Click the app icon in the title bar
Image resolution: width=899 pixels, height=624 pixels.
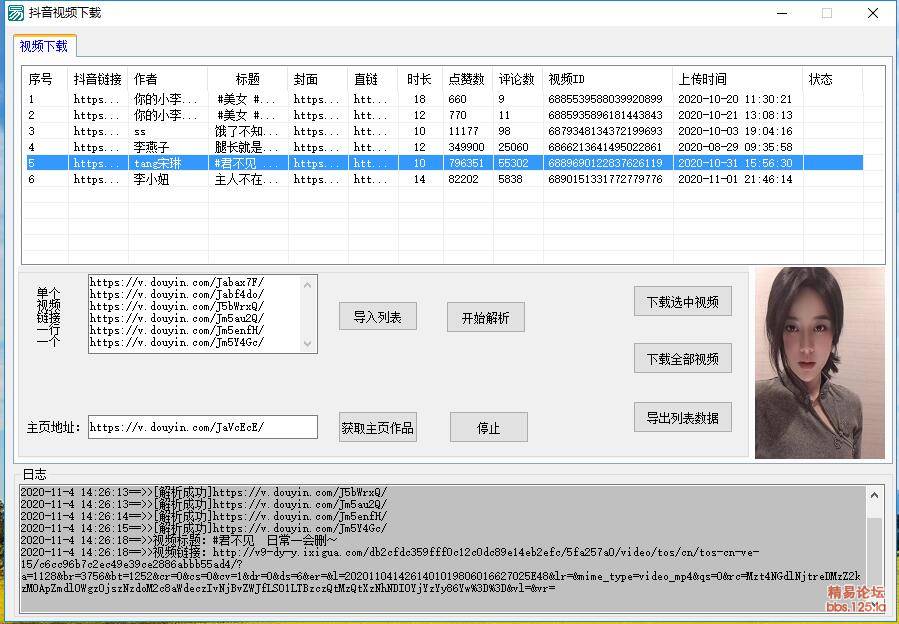pos(15,13)
